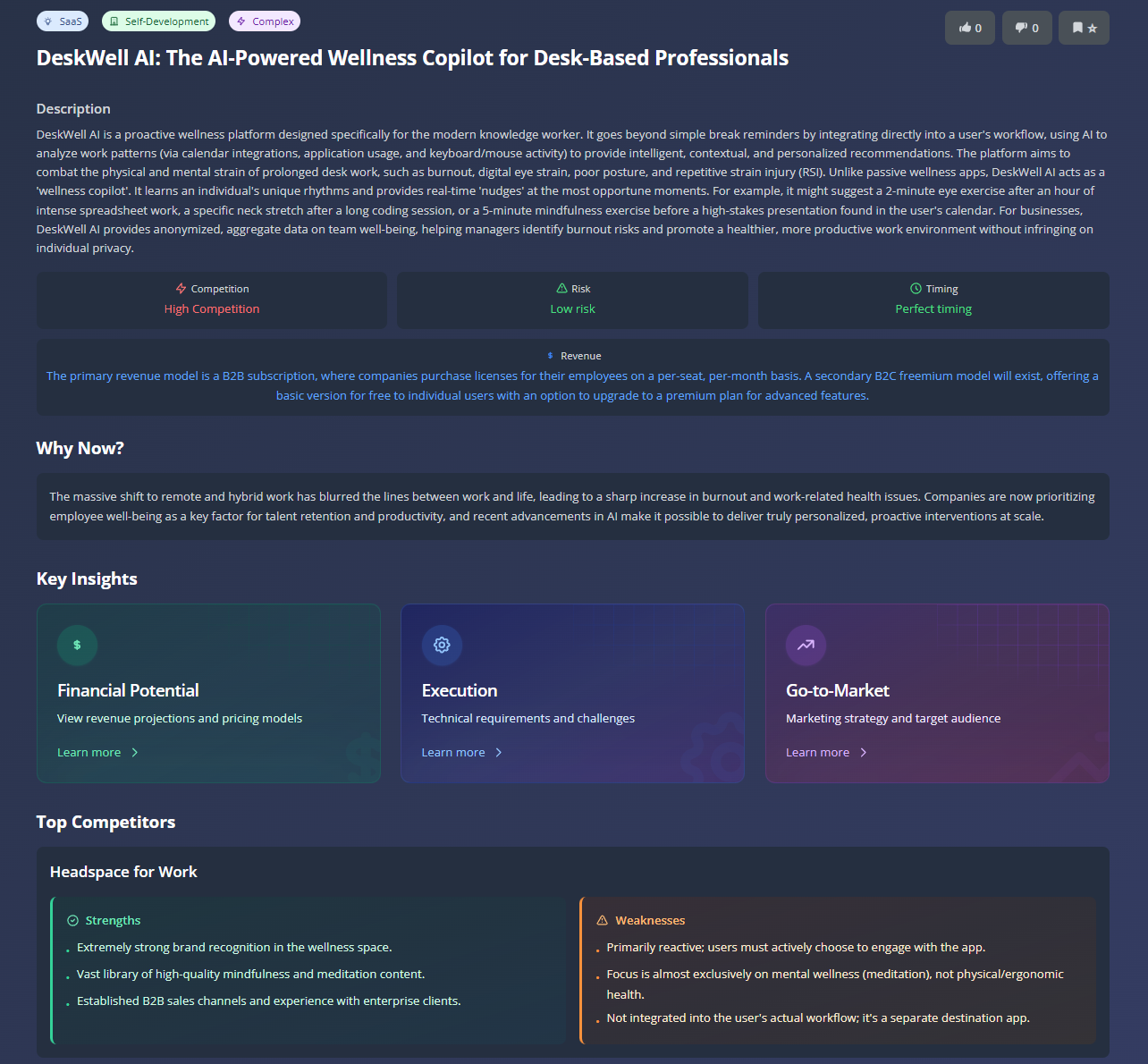The height and width of the screenshot is (1064, 1148).
Task: Click the warning triangle Risk icon
Action: coord(561,289)
